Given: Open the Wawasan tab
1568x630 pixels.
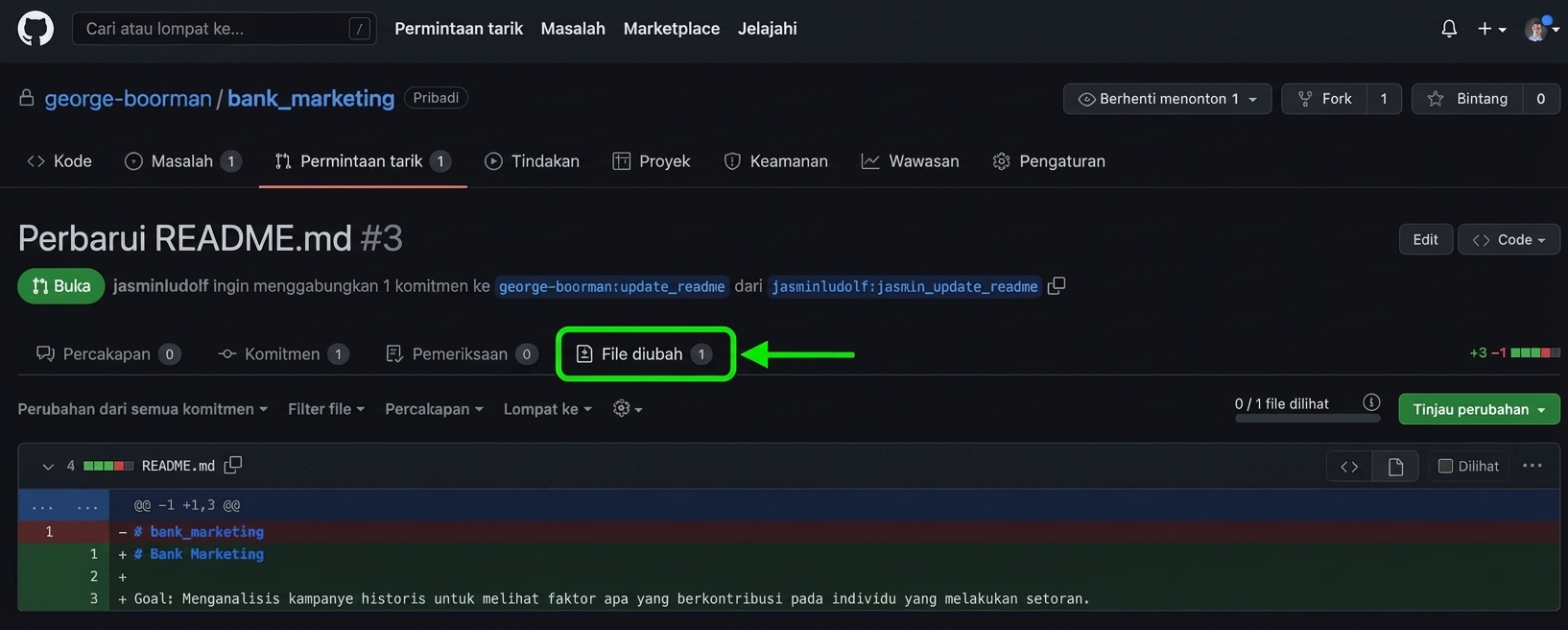Looking at the screenshot, I should click(910, 161).
